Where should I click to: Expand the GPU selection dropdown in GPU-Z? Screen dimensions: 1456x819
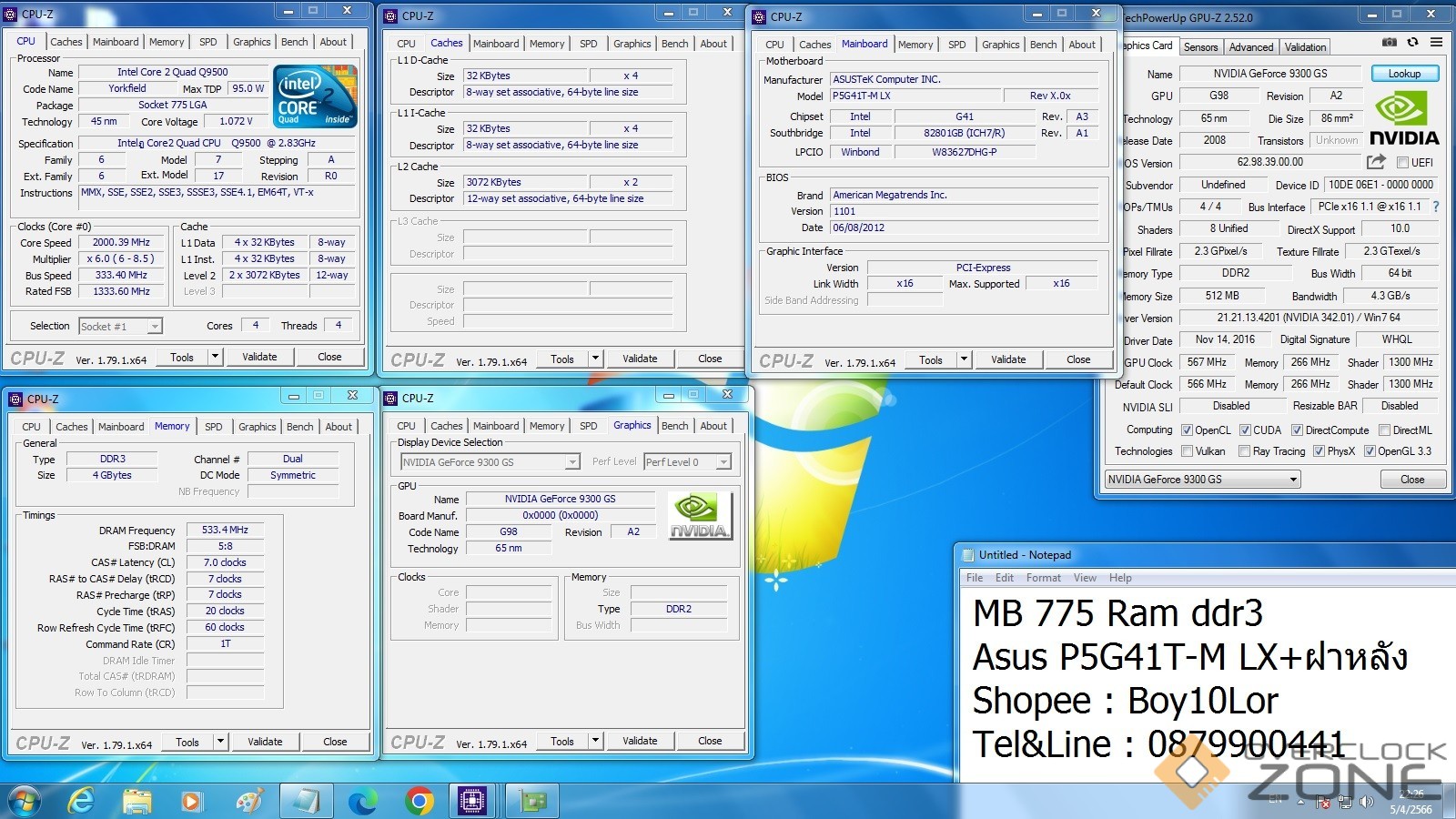pos(1292,480)
